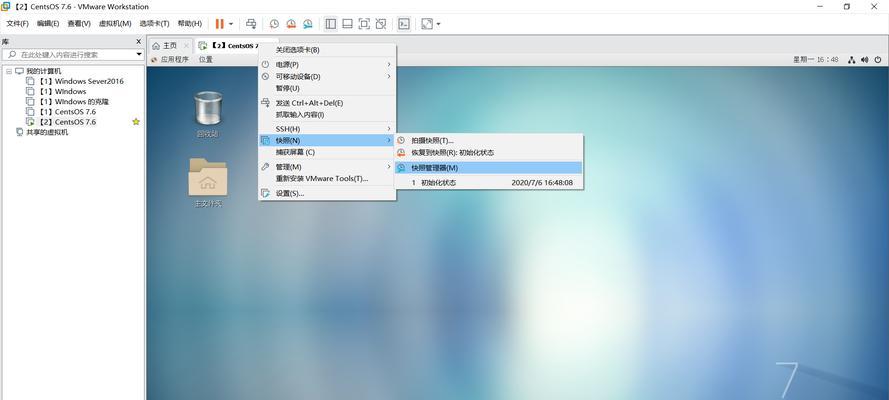This screenshot has width=889, height=400.
Task: Choose 恢复到快照(R): 初始化状态
Action: [489, 153]
